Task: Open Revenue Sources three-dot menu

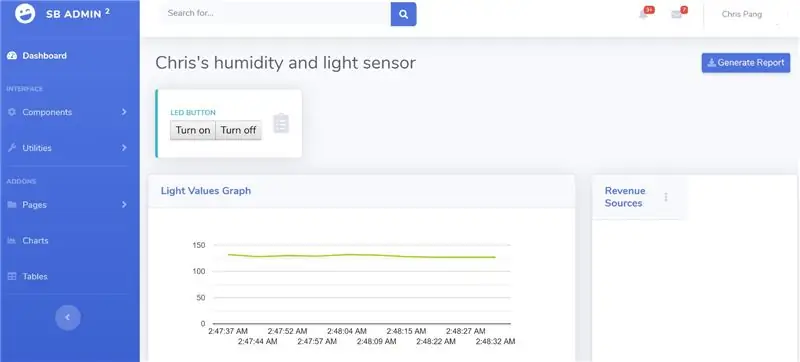Action: [x=666, y=197]
